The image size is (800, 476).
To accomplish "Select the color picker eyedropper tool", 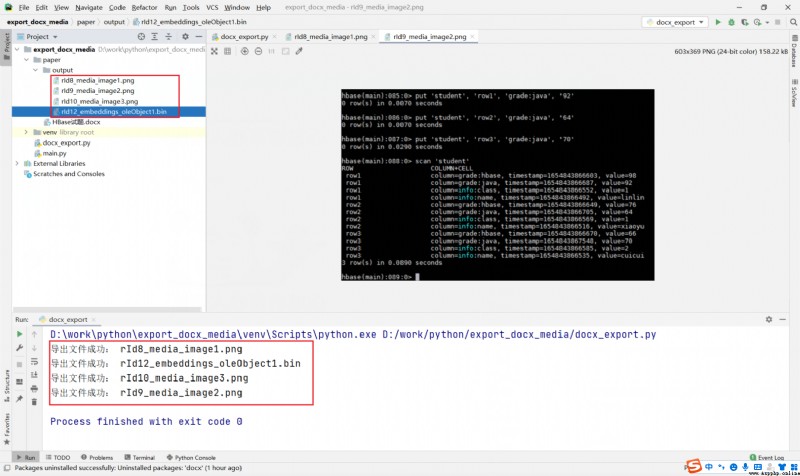I will click(x=299, y=51).
